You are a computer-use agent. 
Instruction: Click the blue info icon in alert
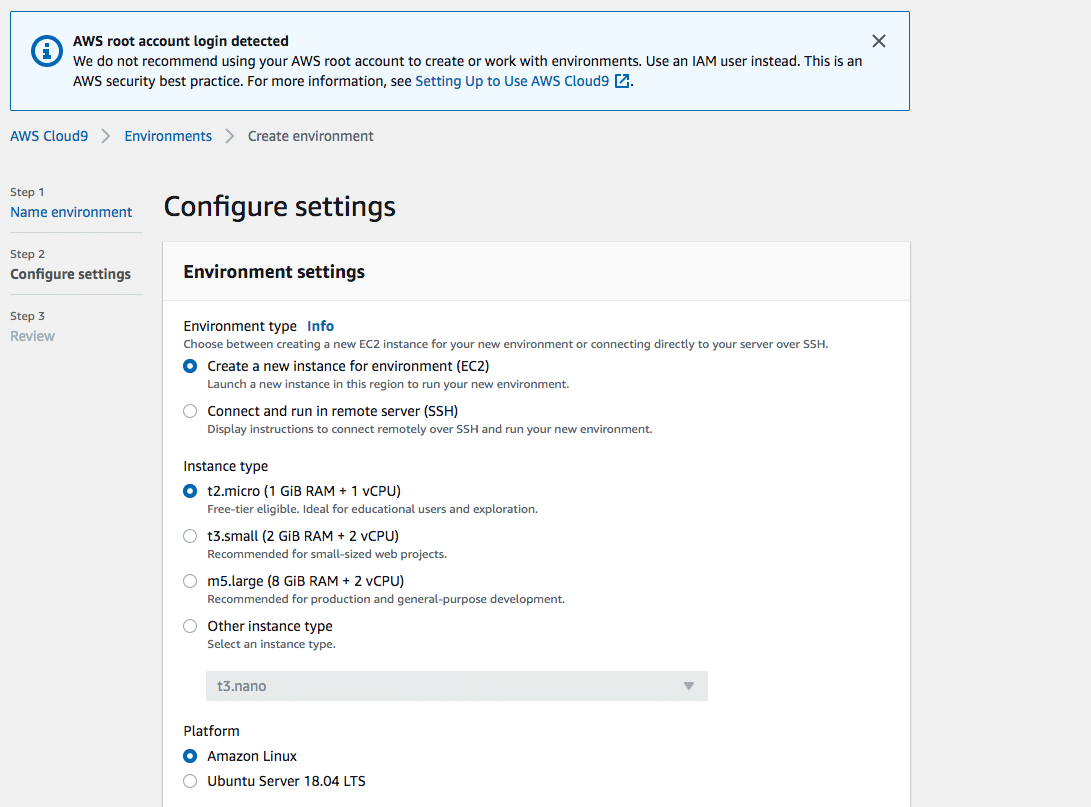[x=47, y=51]
